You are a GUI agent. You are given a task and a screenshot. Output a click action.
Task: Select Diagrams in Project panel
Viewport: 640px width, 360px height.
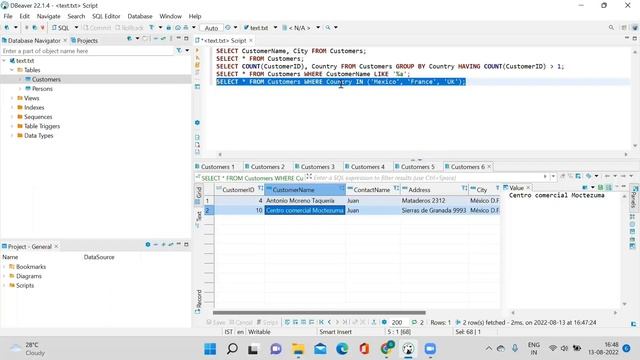29,276
